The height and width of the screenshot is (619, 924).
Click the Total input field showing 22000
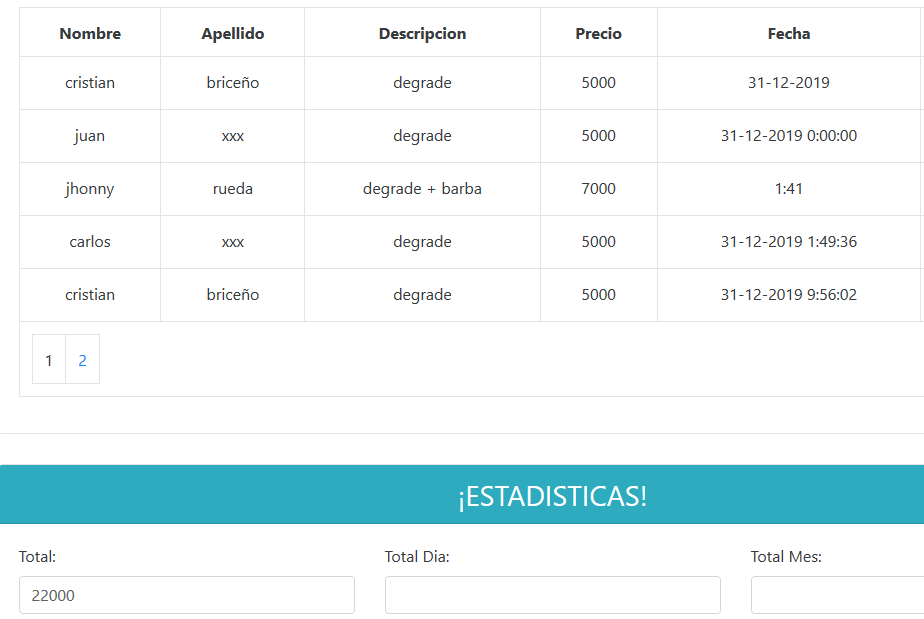[x=187, y=595]
